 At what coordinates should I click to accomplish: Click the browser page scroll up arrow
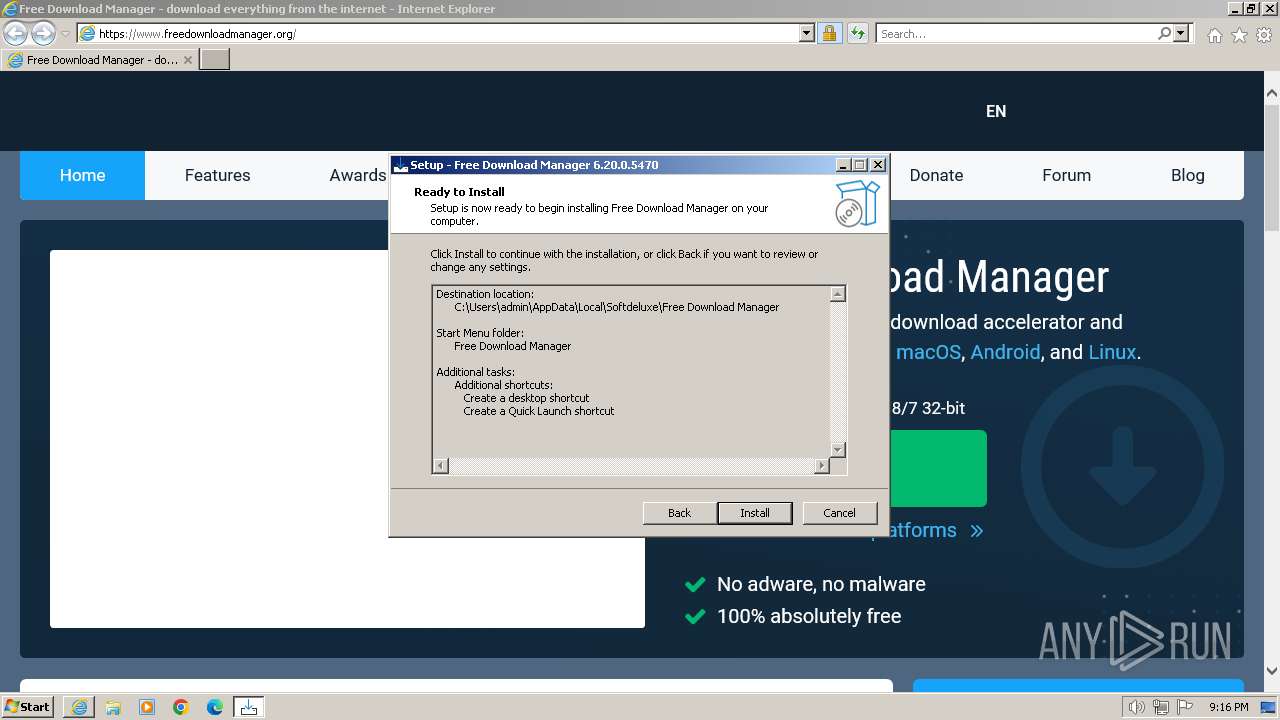tap(1272, 94)
